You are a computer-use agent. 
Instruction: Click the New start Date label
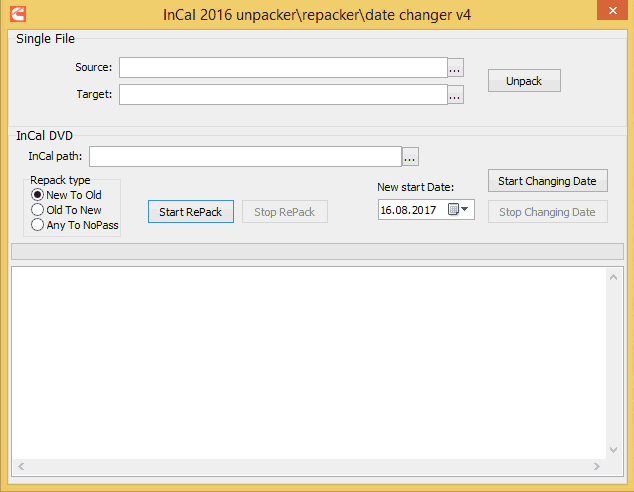pyautogui.click(x=416, y=187)
